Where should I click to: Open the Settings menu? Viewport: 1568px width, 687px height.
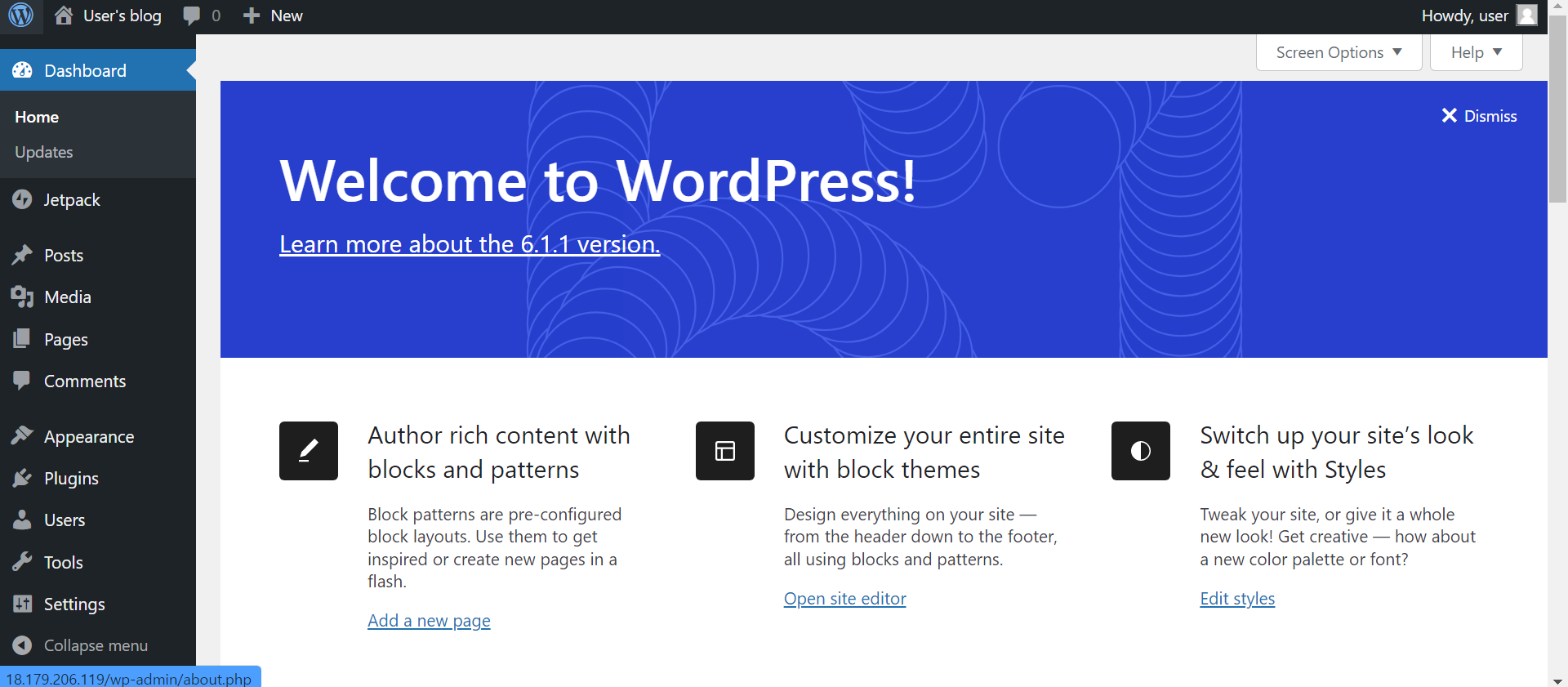pyautogui.click(x=98, y=604)
